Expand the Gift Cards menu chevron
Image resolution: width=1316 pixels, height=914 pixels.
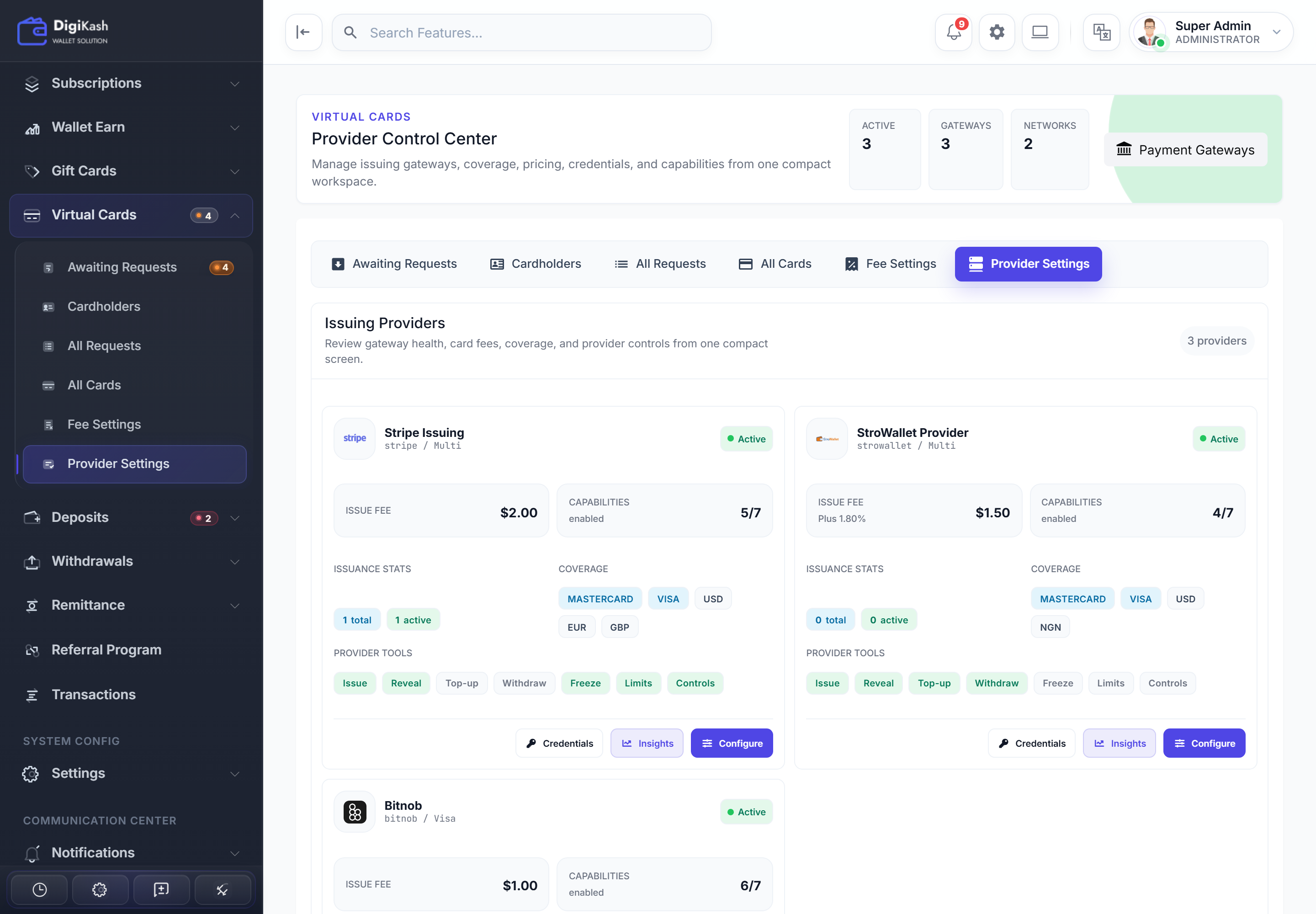click(235, 171)
